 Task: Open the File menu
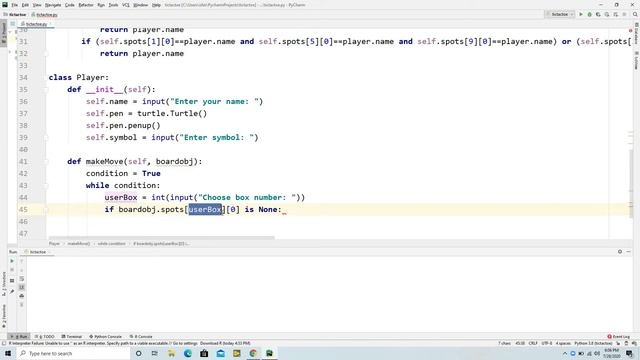tap(15, 5)
